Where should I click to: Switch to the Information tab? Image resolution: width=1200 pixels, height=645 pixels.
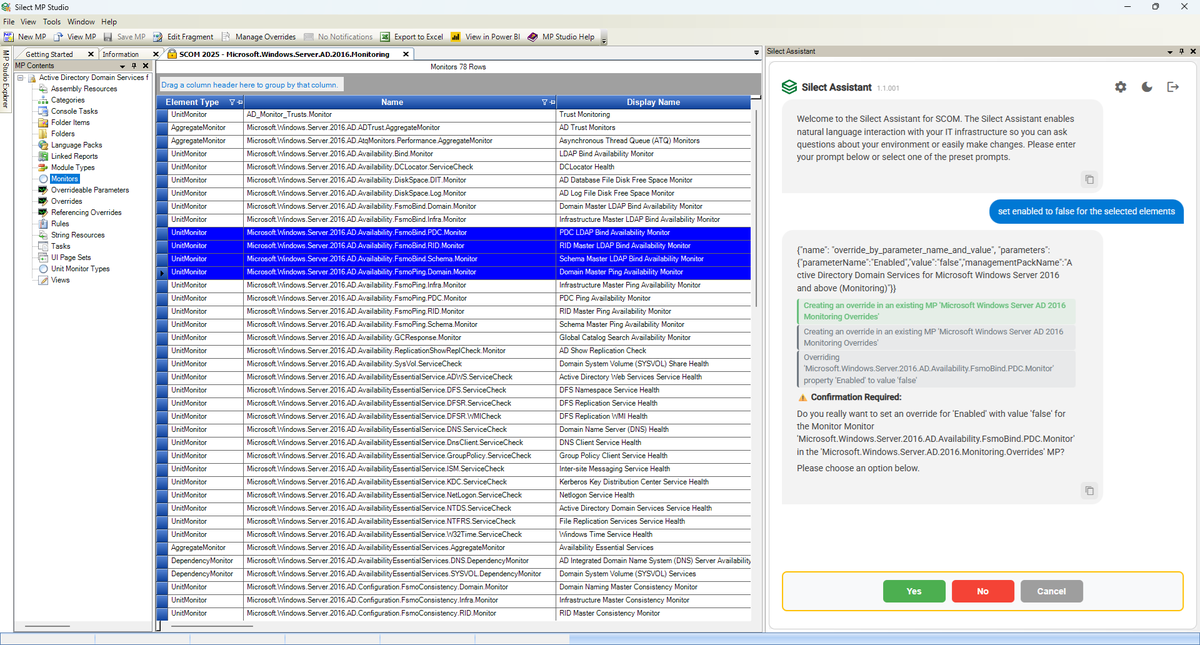click(x=120, y=54)
